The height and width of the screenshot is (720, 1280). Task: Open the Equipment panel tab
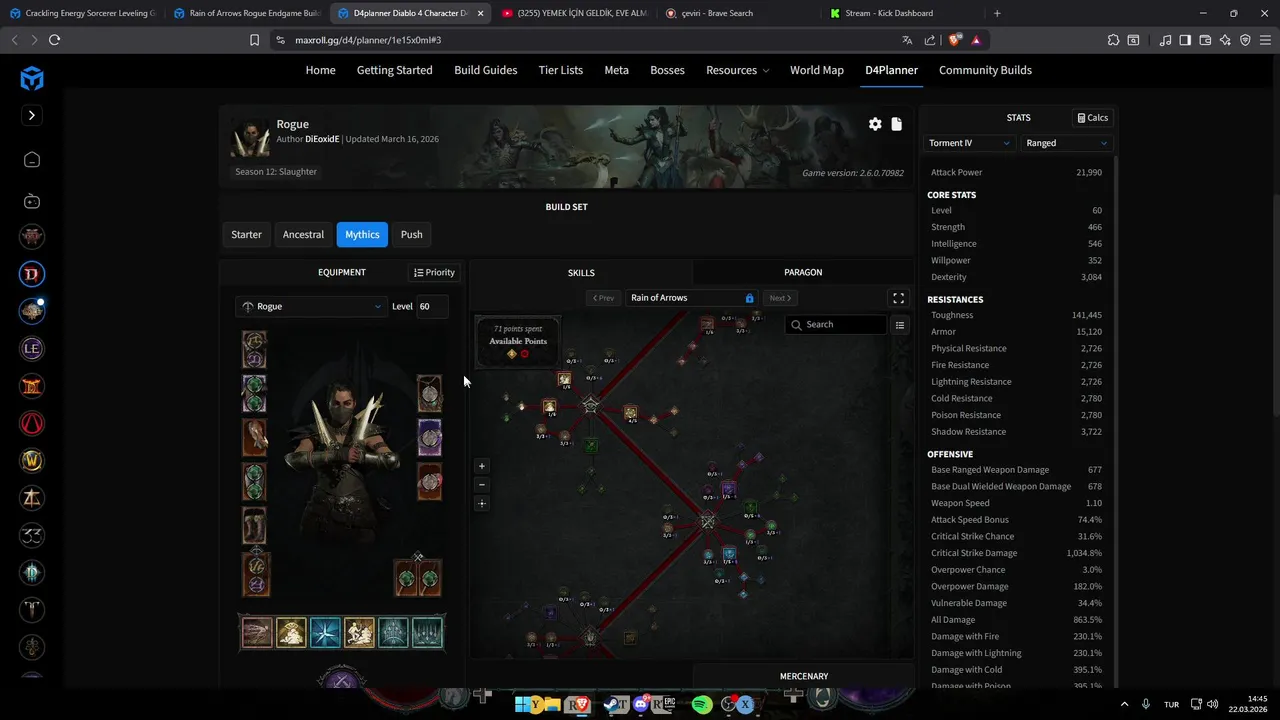(x=342, y=272)
